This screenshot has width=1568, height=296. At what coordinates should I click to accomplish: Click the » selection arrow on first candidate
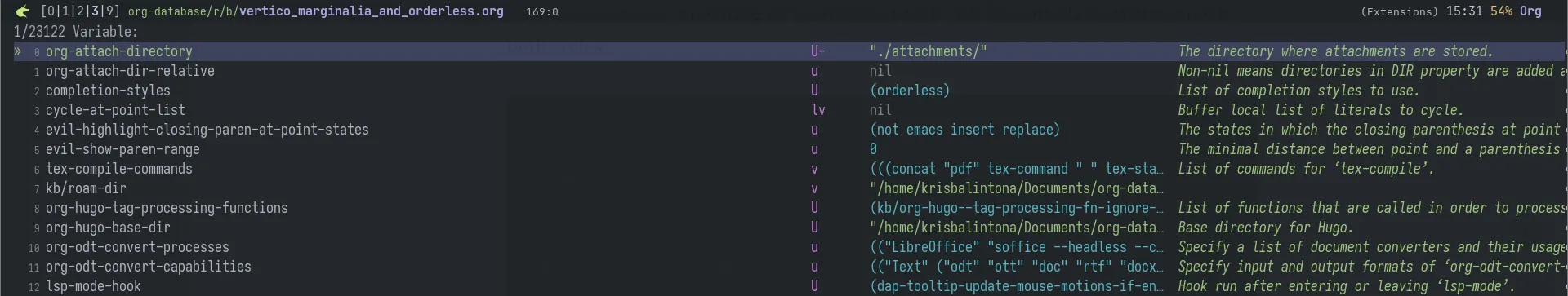pyautogui.click(x=18, y=51)
